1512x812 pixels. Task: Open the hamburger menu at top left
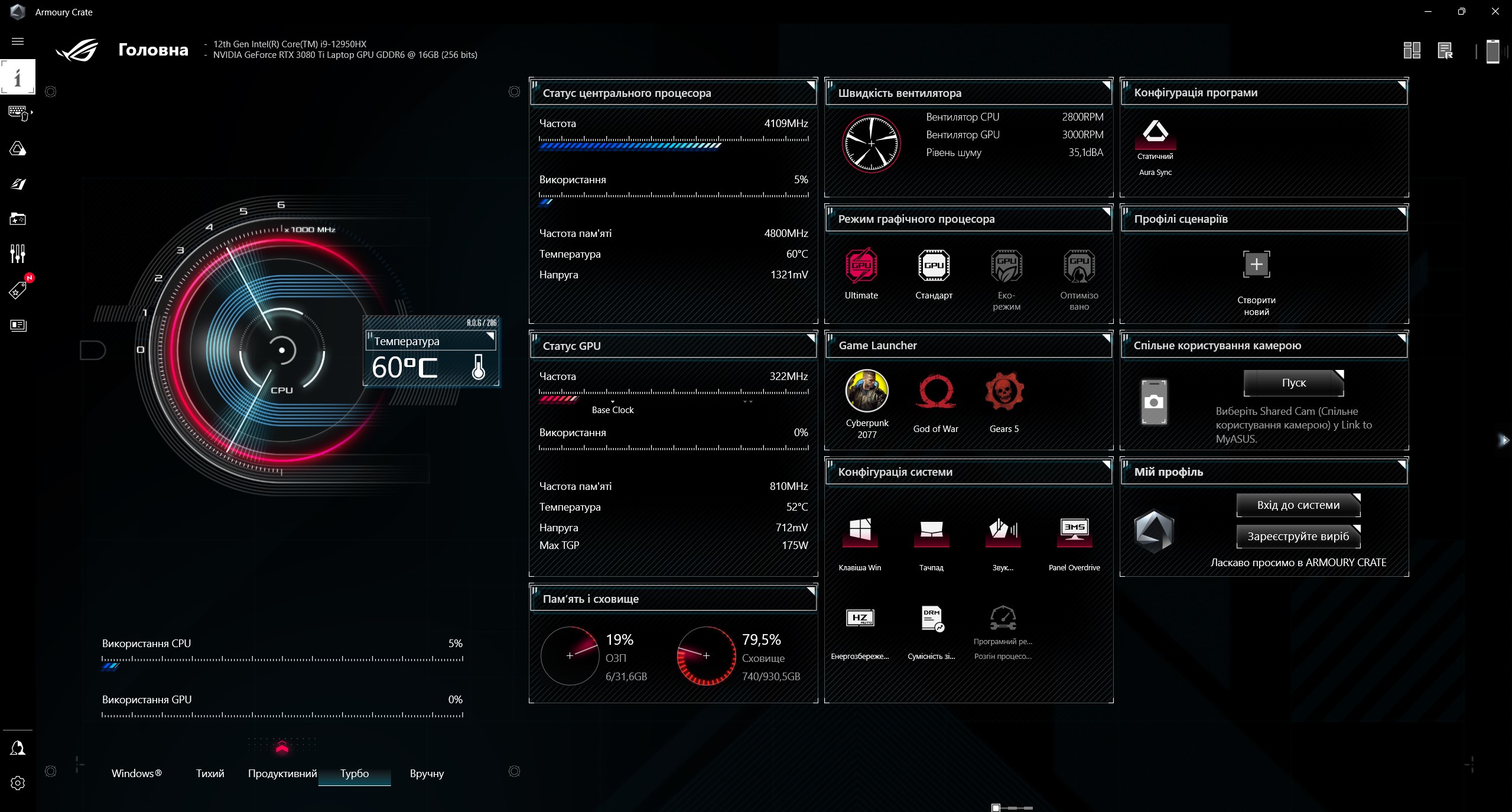point(18,41)
